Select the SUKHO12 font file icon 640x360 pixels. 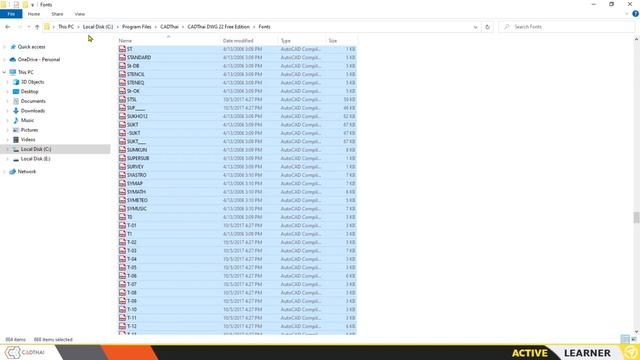point(122,116)
